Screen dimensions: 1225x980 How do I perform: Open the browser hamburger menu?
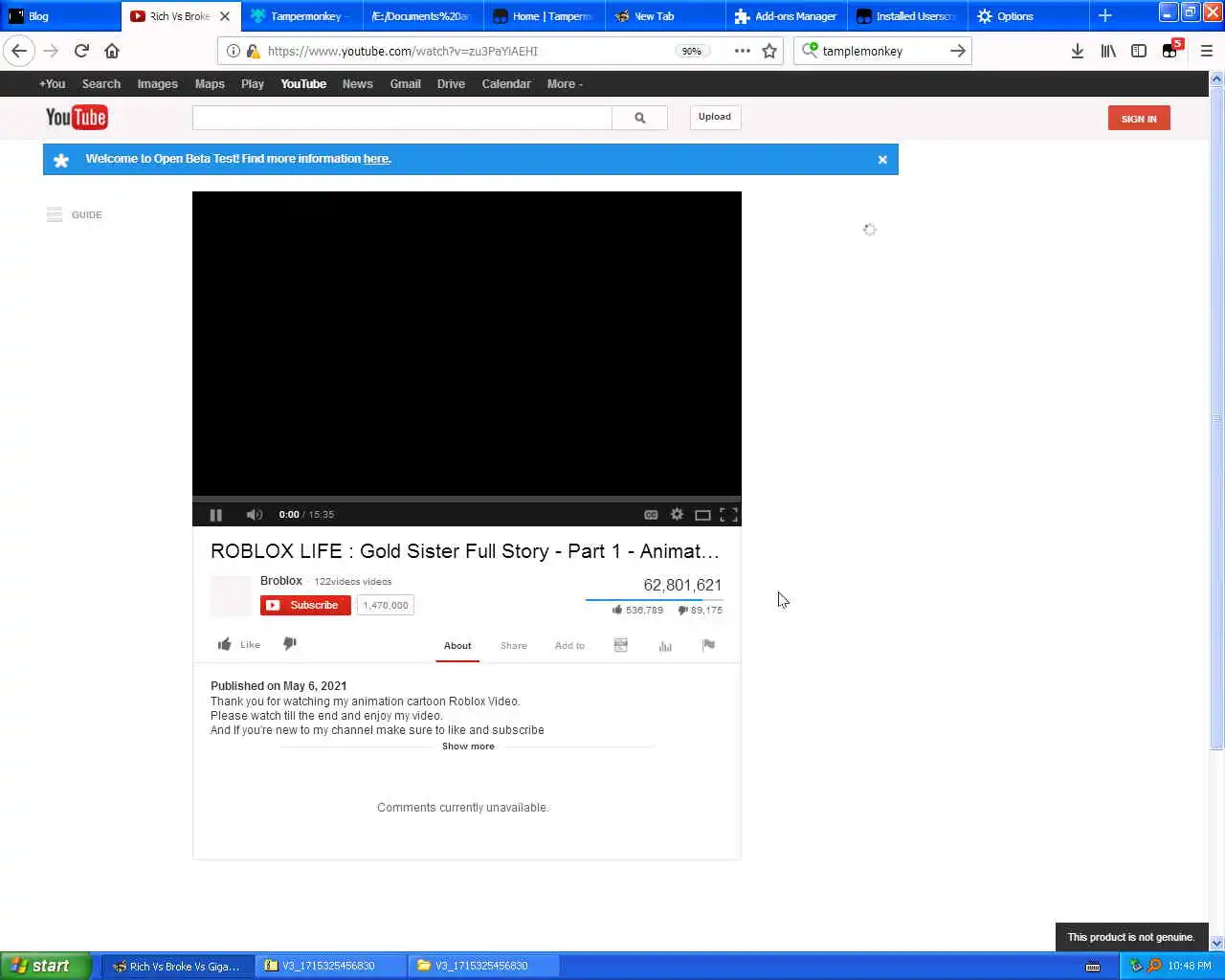[x=1206, y=51]
